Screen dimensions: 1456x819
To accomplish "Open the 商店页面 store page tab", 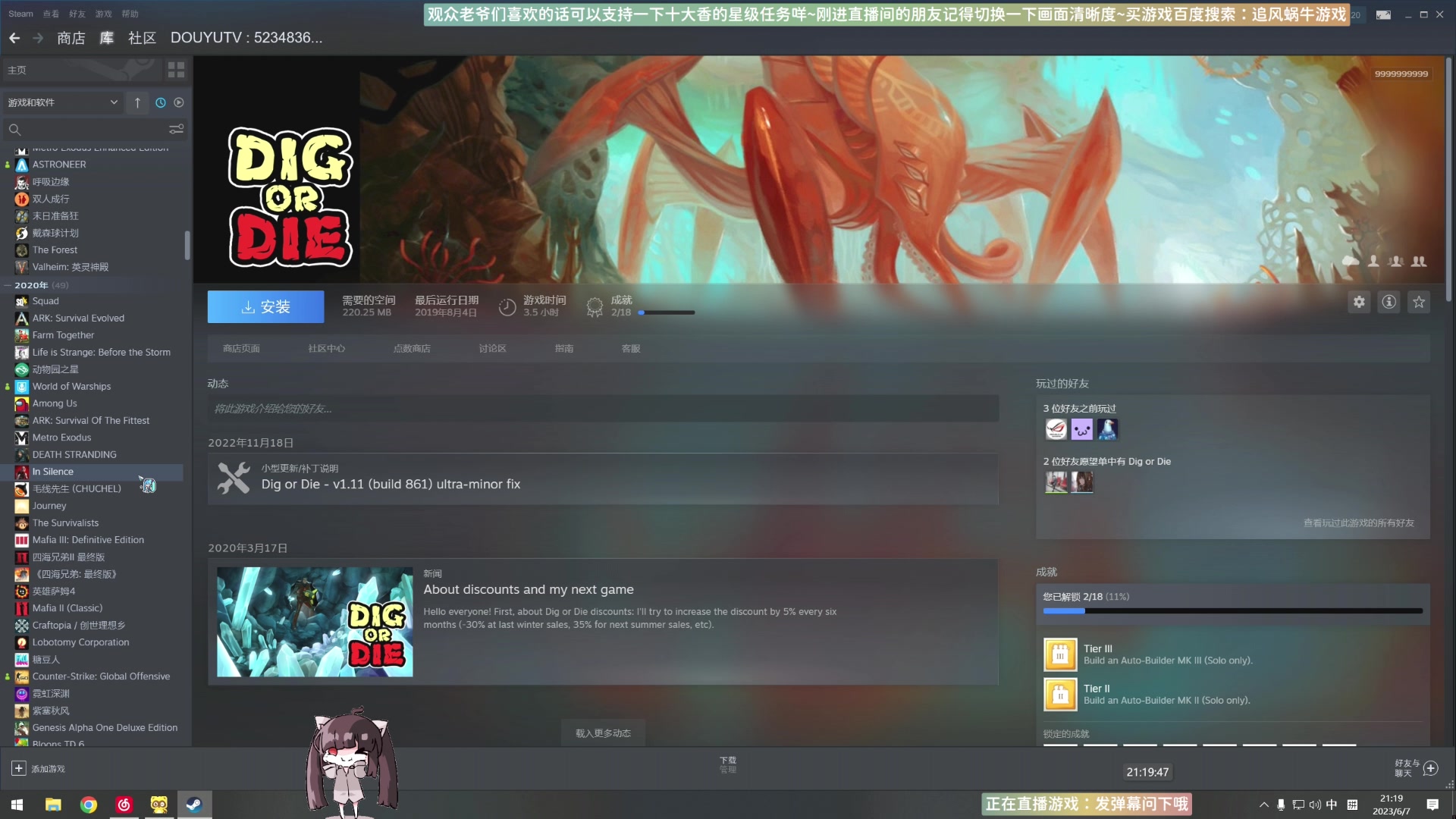I will [241, 349].
